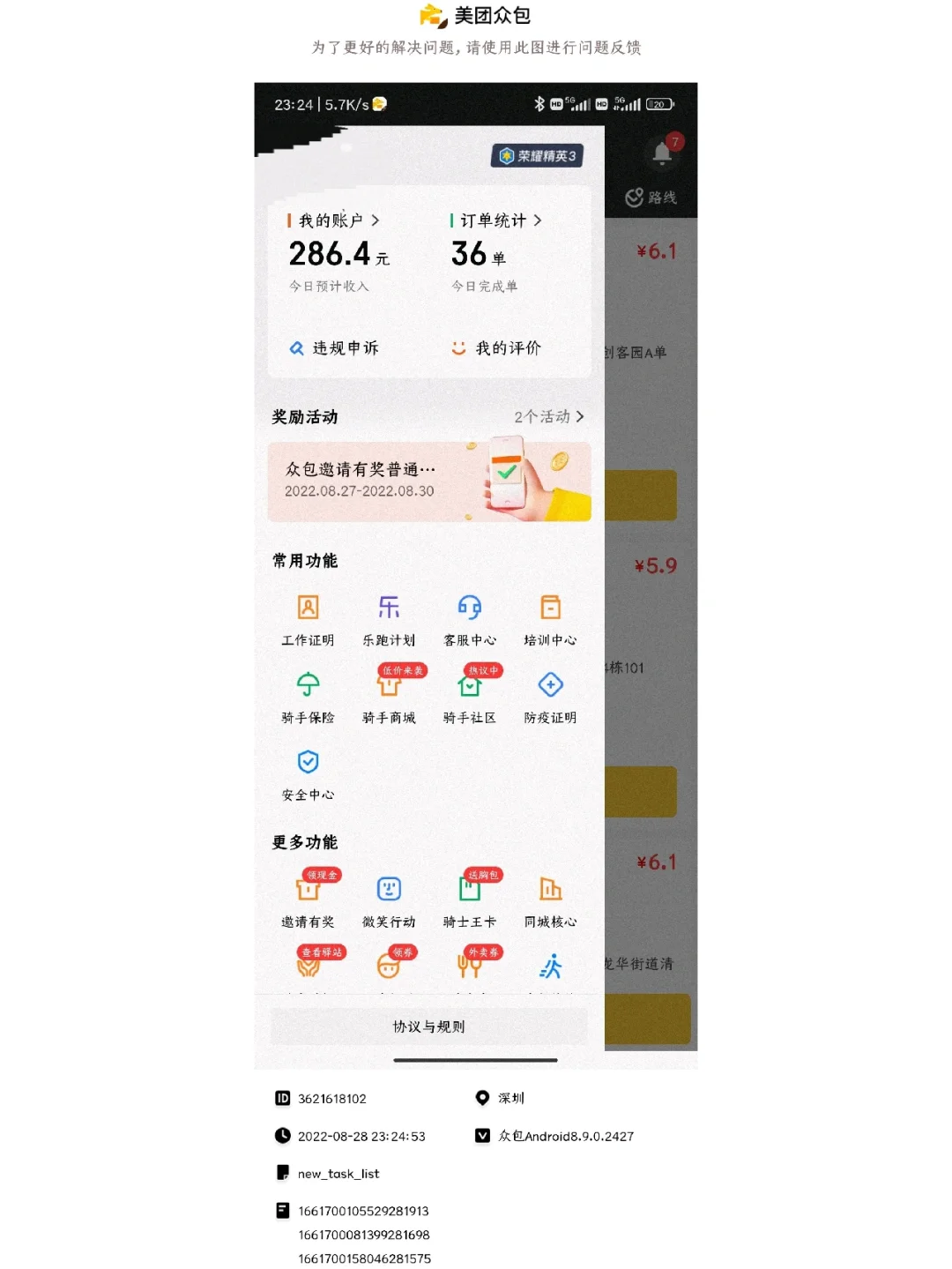Open the 工作证明 work certificate icon
Viewport: 952px width, 1269px height.
308,608
